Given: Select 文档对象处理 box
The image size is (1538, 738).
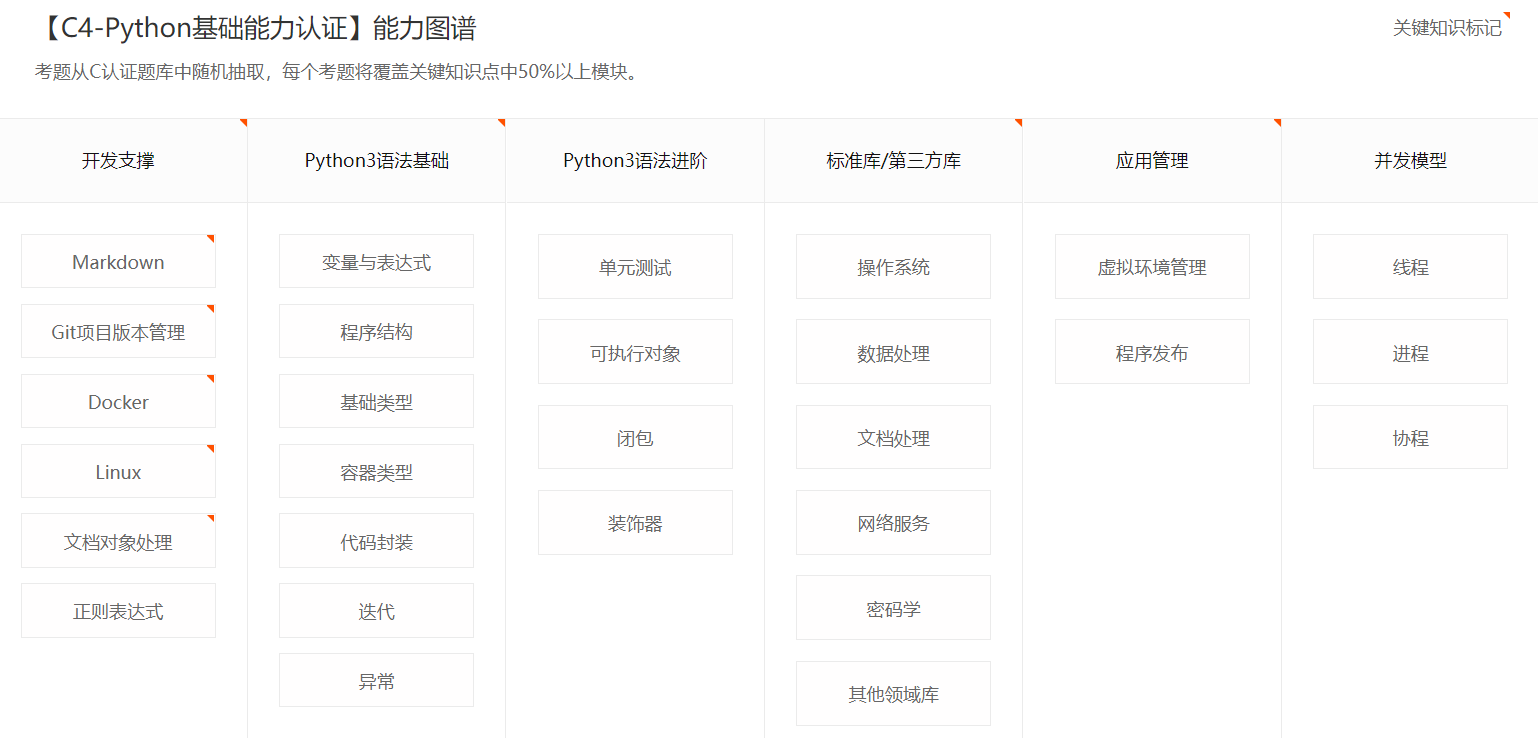Looking at the screenshot, I should [118, 542].
